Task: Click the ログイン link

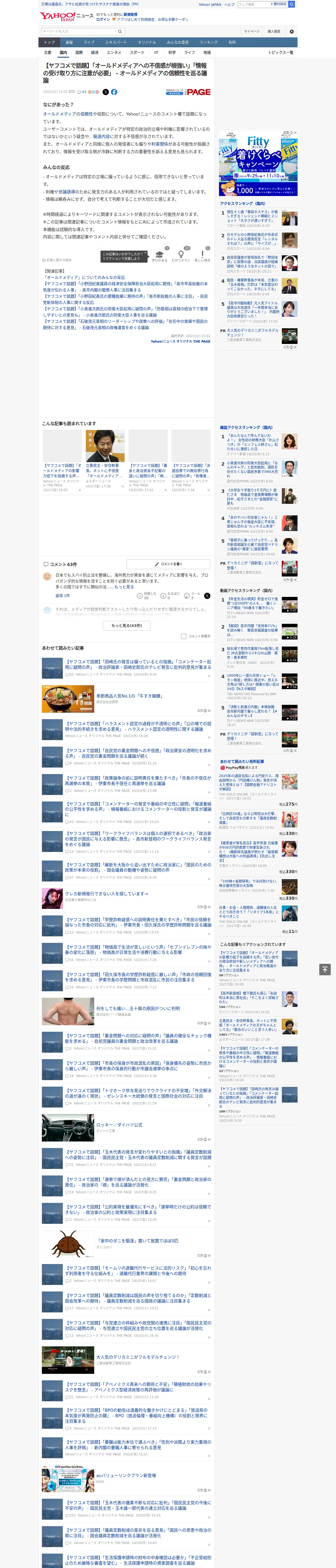Action: pos(103,20)
